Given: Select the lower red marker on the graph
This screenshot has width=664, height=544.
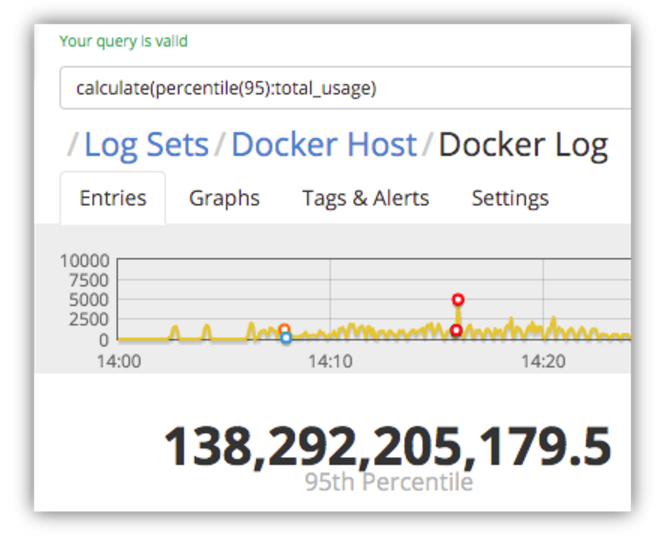Looking at the screenshot, I should click(456, 330).
